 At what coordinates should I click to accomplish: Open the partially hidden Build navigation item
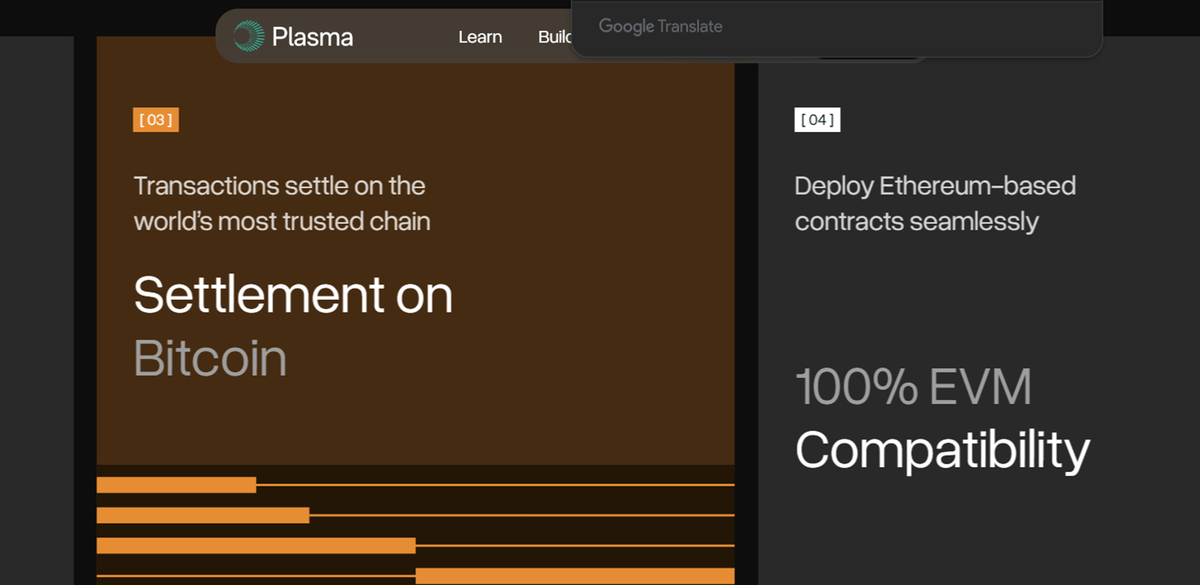(555, 37)
